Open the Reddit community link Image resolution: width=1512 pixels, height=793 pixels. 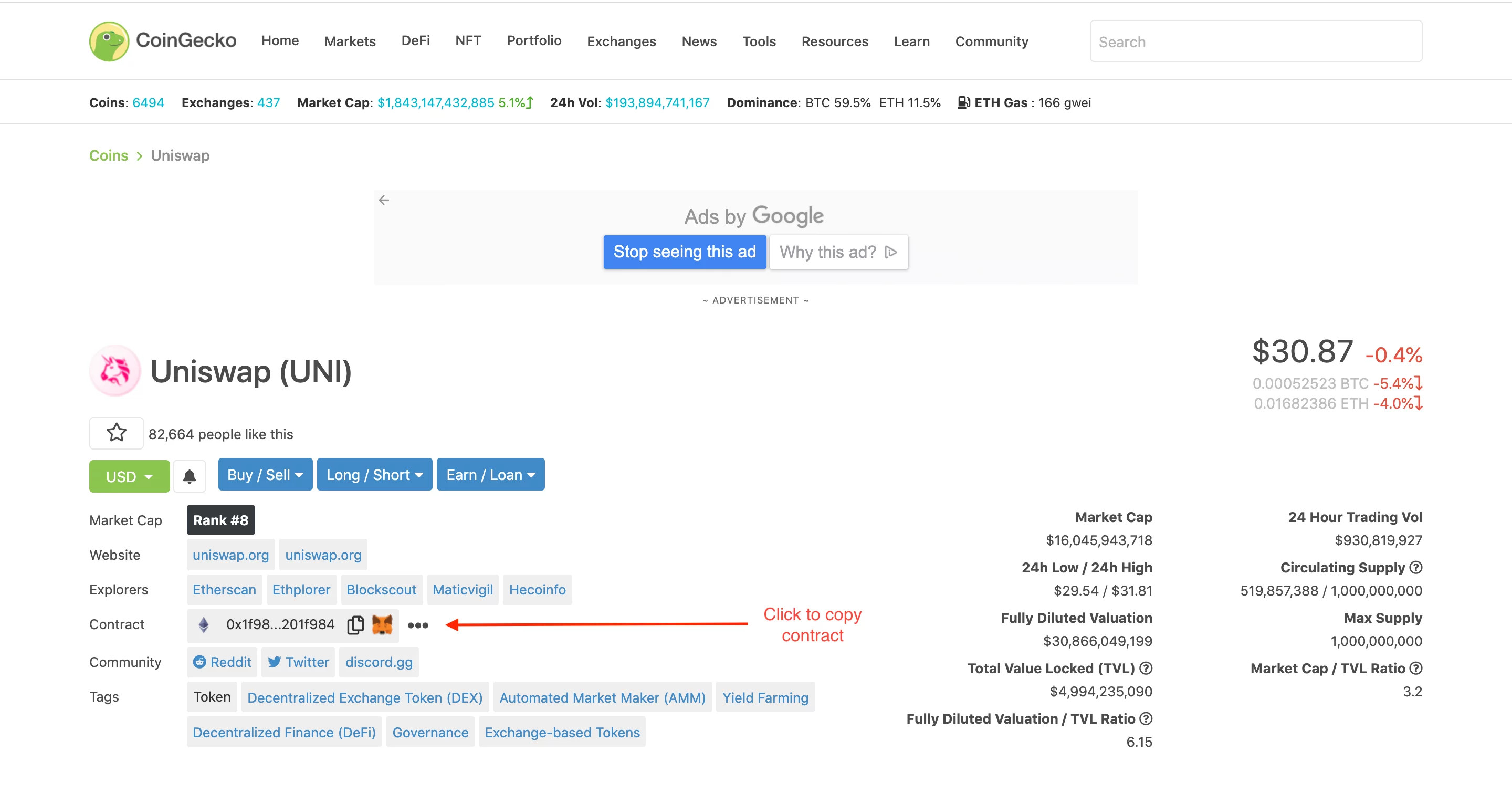222,662
